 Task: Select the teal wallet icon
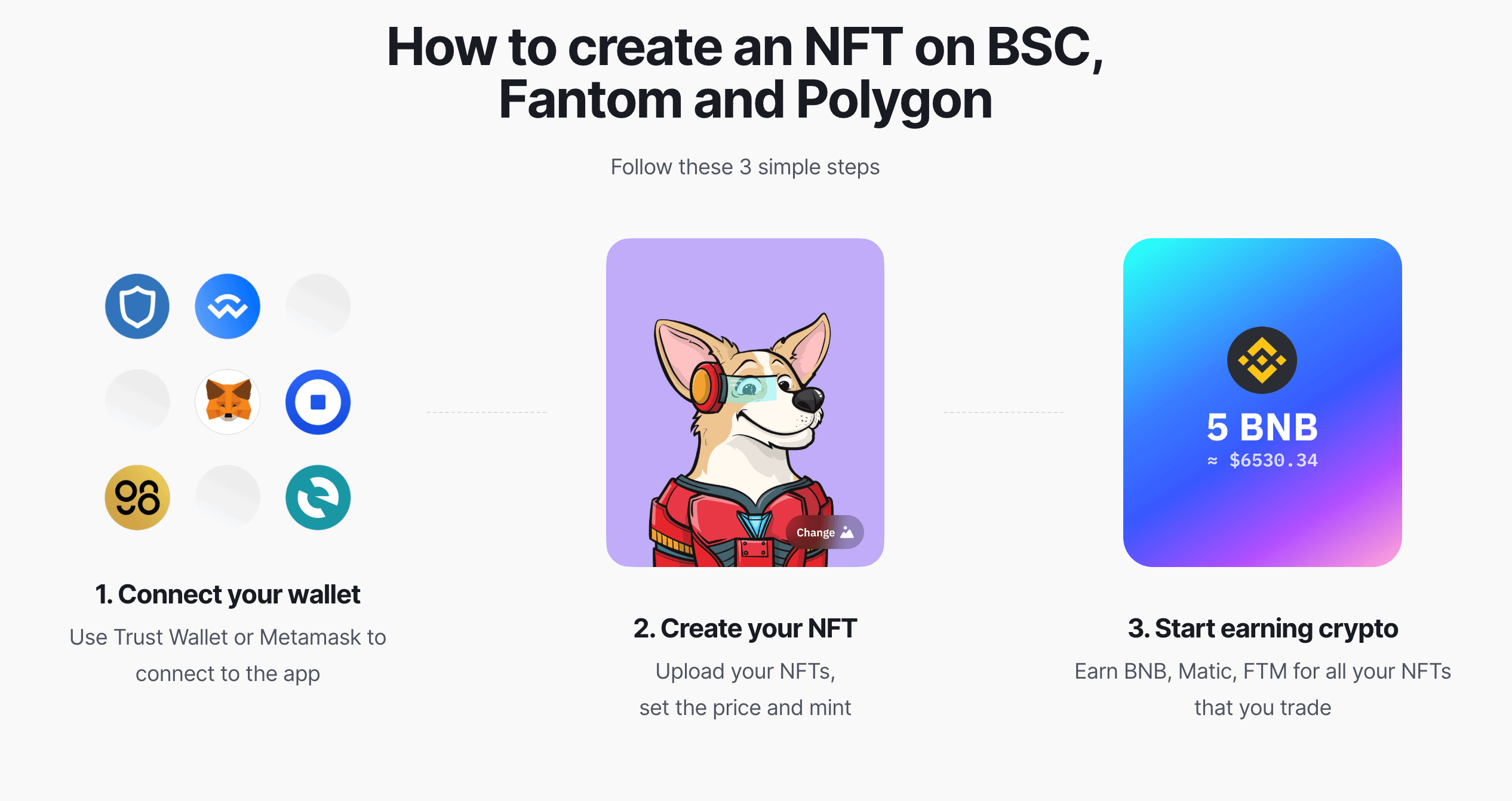pyautogui.click(x=318, y=497)
